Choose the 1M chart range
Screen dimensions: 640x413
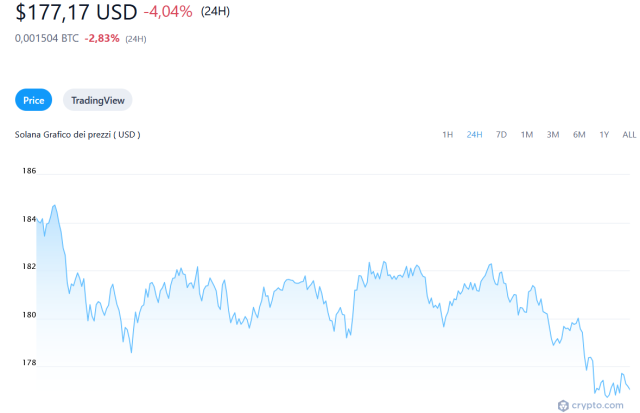[527, 135]
